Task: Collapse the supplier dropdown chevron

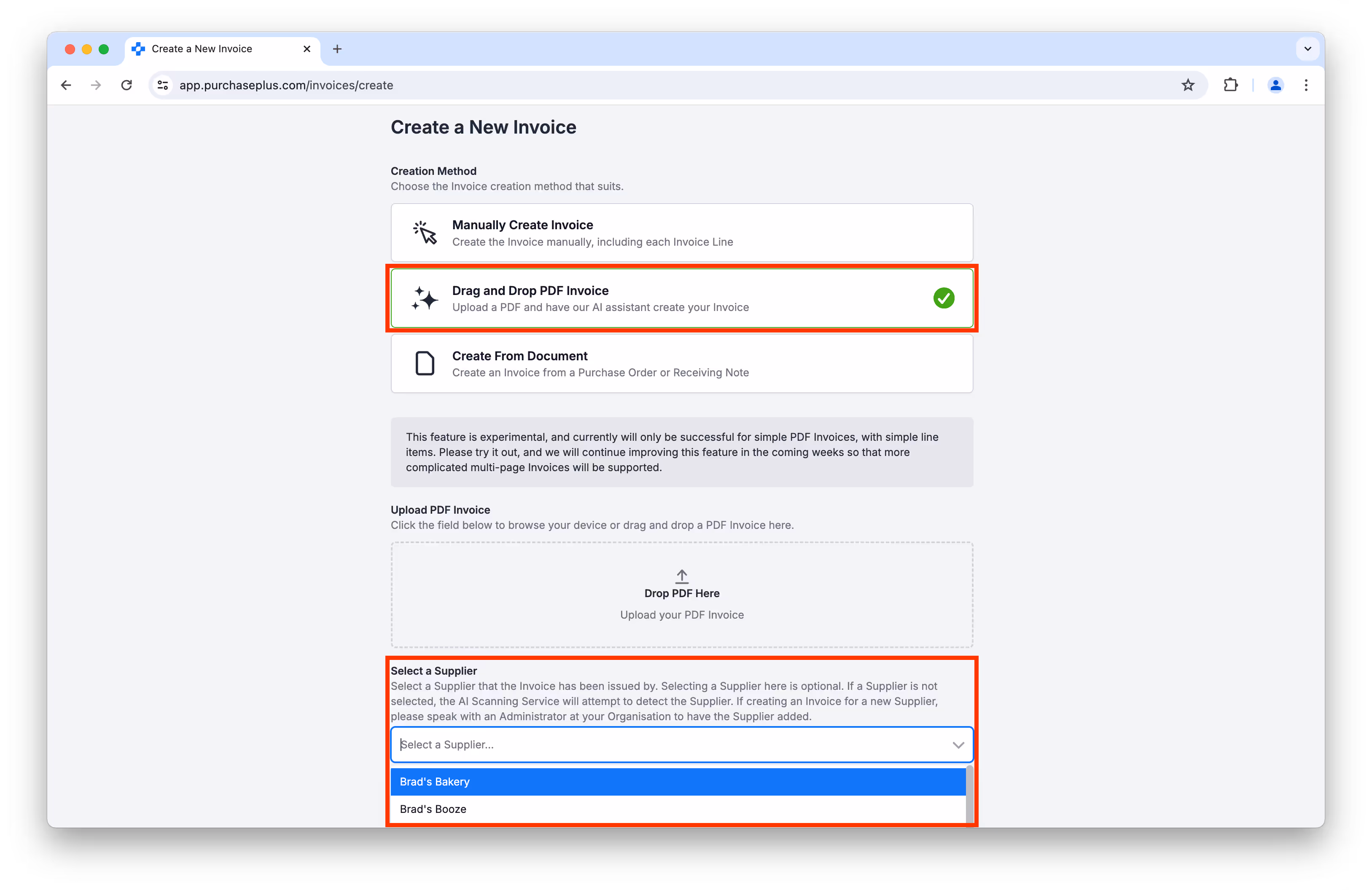Action: point(958,745)
